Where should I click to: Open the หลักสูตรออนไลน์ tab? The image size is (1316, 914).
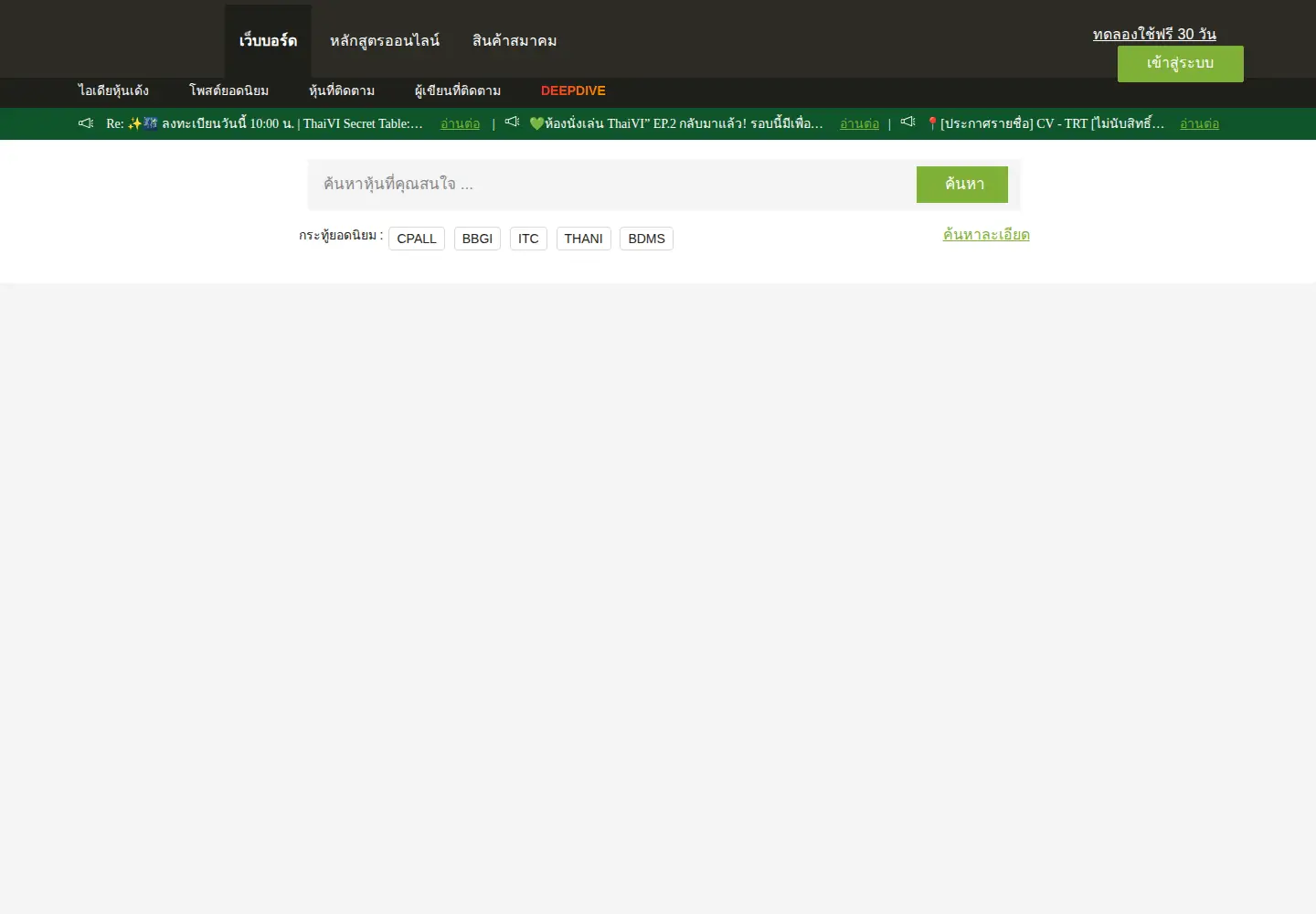point(385,41)
